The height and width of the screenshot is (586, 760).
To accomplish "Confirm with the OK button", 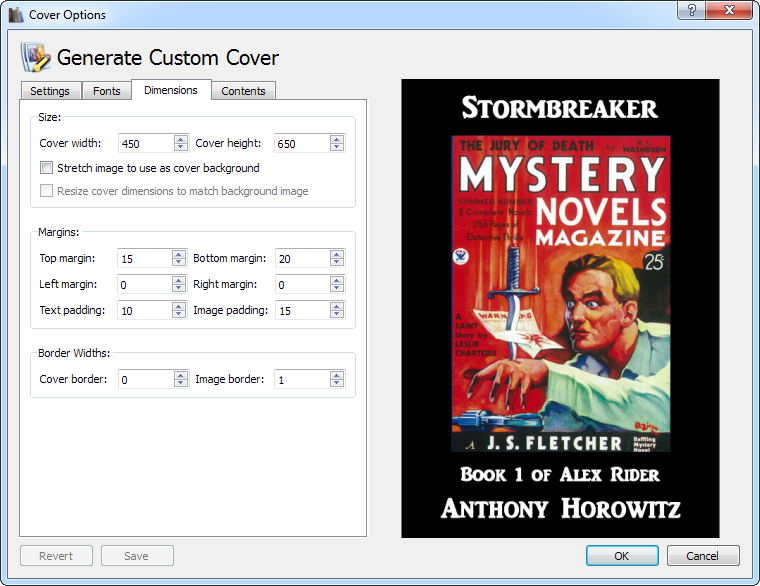I will 622,555.
